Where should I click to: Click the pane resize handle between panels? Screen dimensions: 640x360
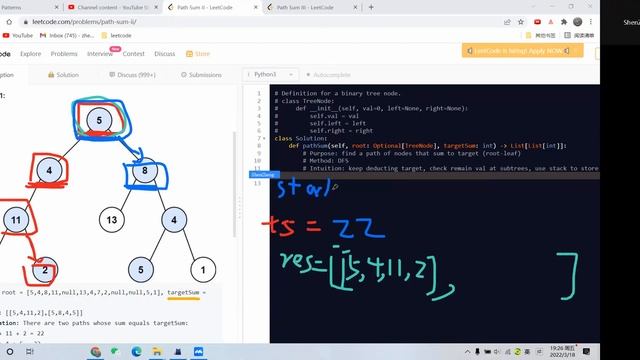240,207
